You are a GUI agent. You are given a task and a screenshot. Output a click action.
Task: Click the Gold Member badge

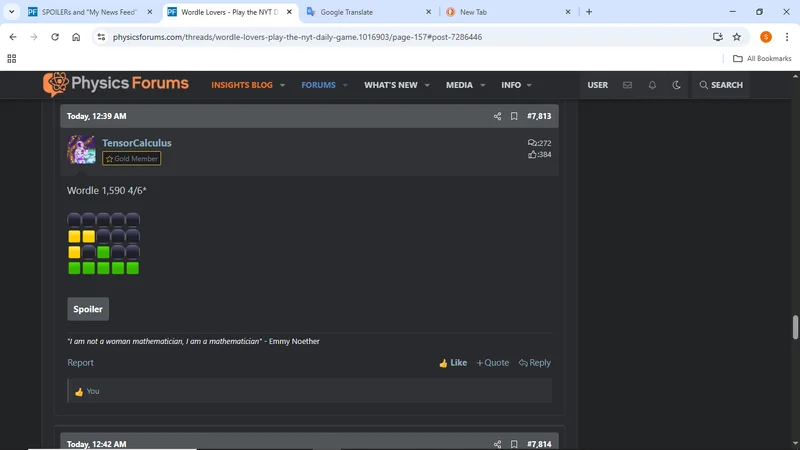pyautogui.click(x=132, y=159)
